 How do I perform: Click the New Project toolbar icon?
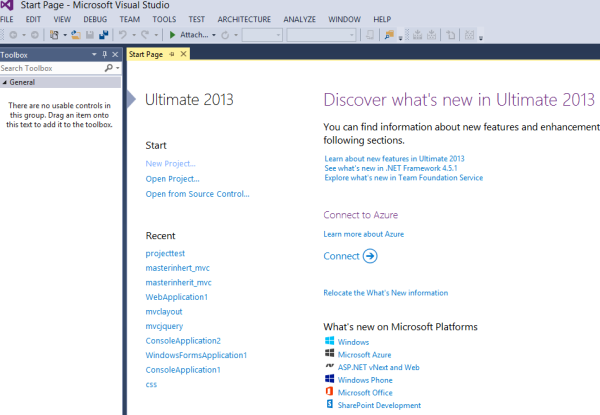pyautogui.click(x=54, y=35)
